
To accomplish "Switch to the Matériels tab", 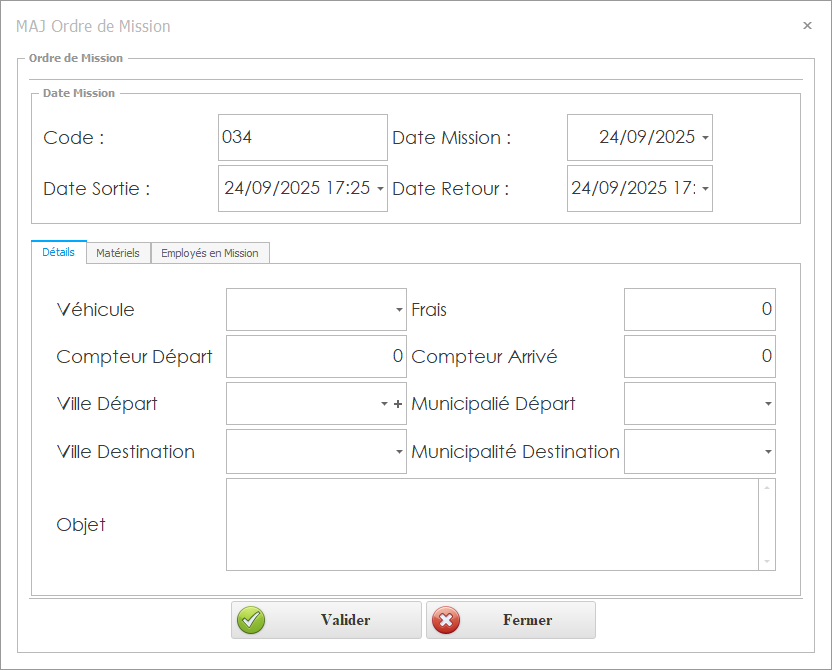I will tap(118, 253).
